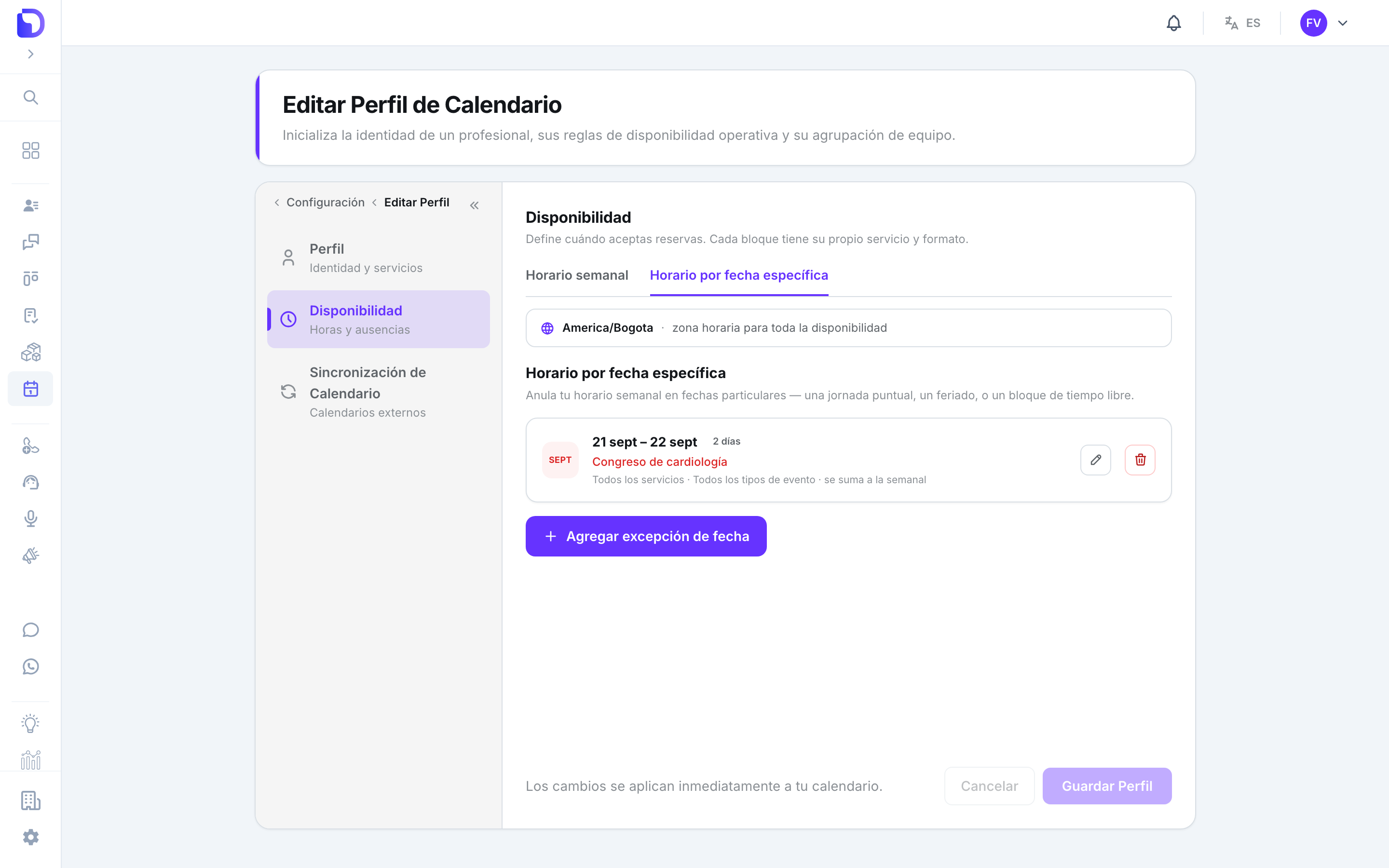1389x868 pixels.
Task: Open the ES language selector
Action: tap(1242, 23)
